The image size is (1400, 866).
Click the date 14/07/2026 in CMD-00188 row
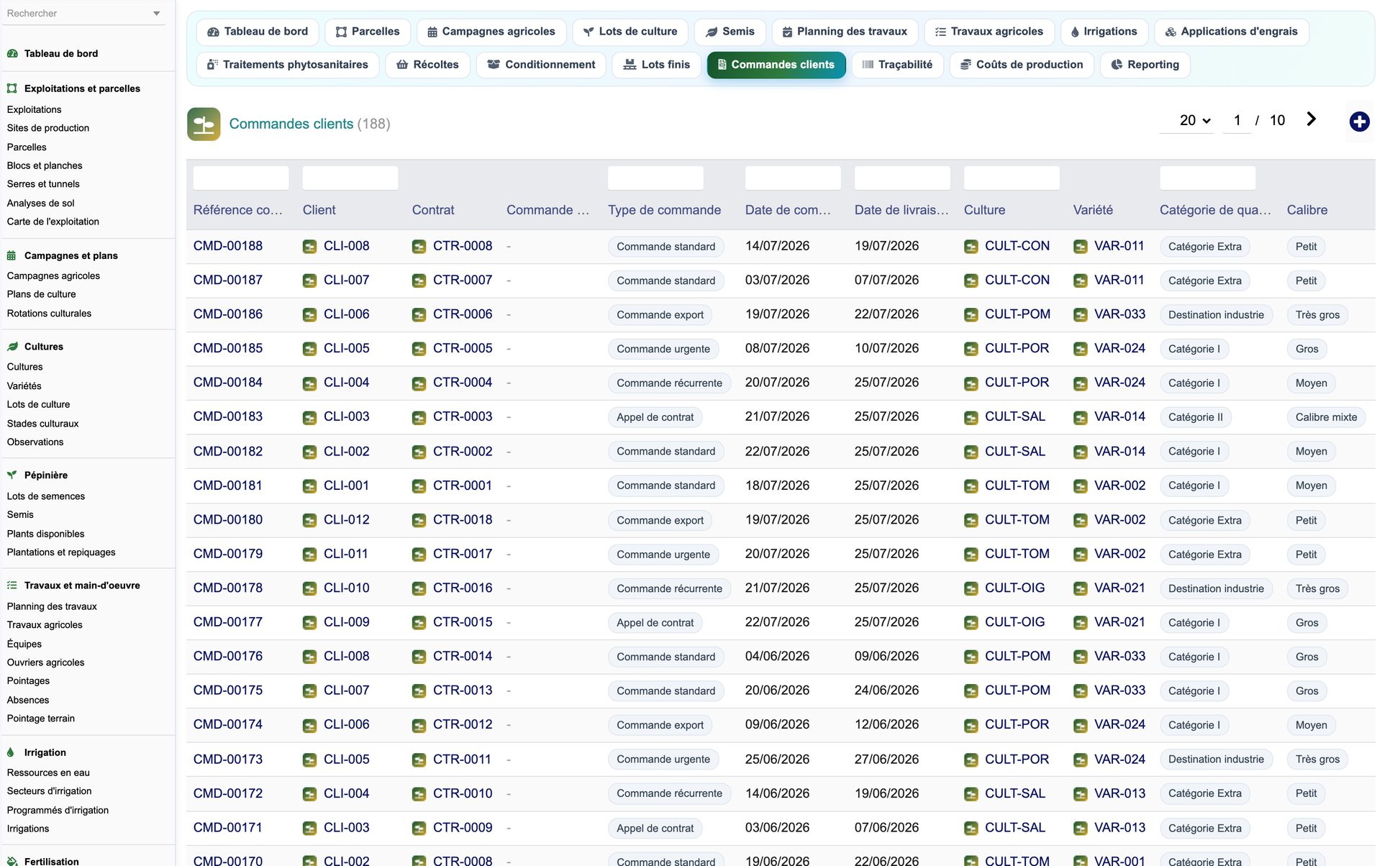pos(777,246)
